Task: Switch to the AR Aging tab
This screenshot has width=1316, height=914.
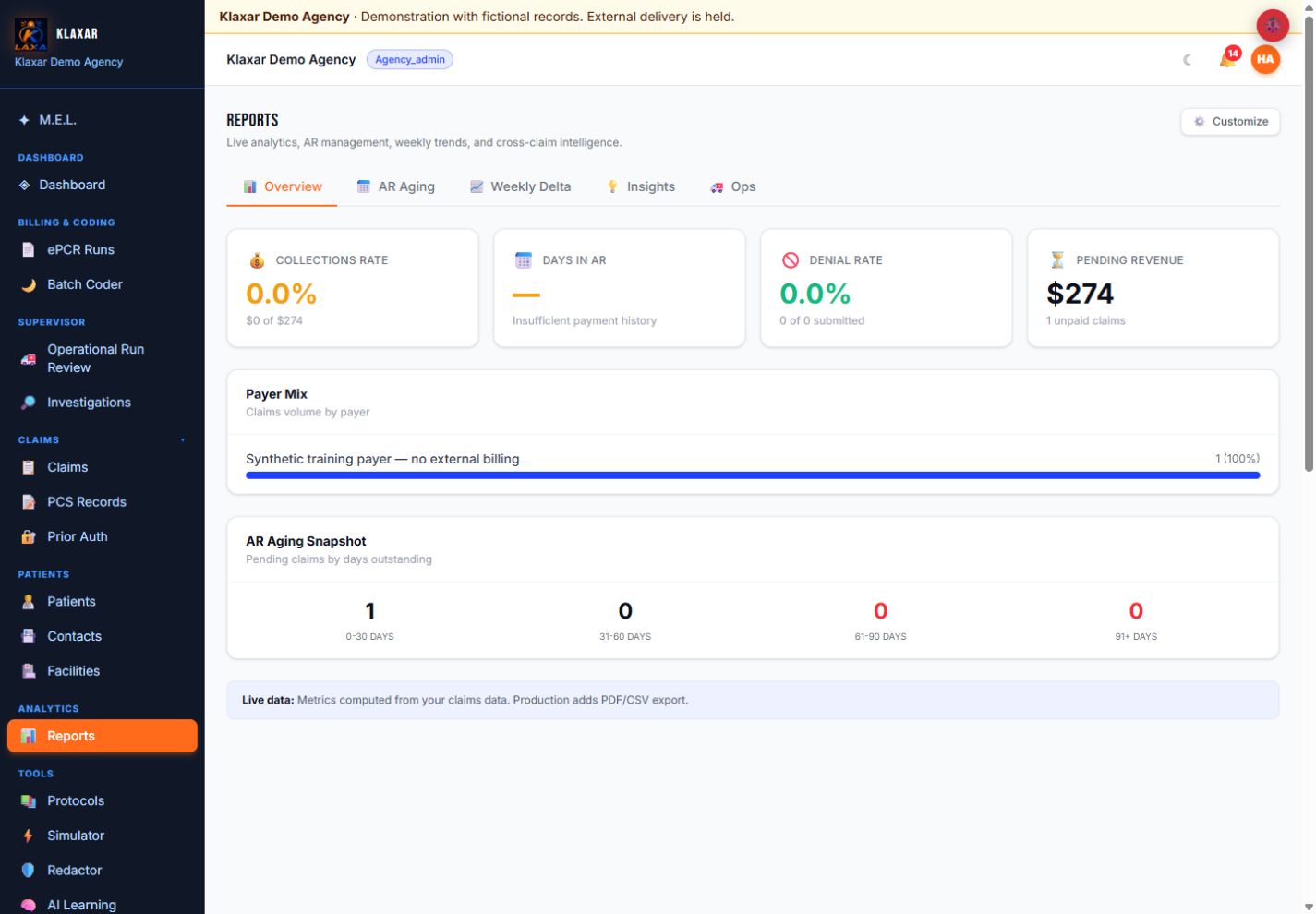Action: (x=395, y=186)
